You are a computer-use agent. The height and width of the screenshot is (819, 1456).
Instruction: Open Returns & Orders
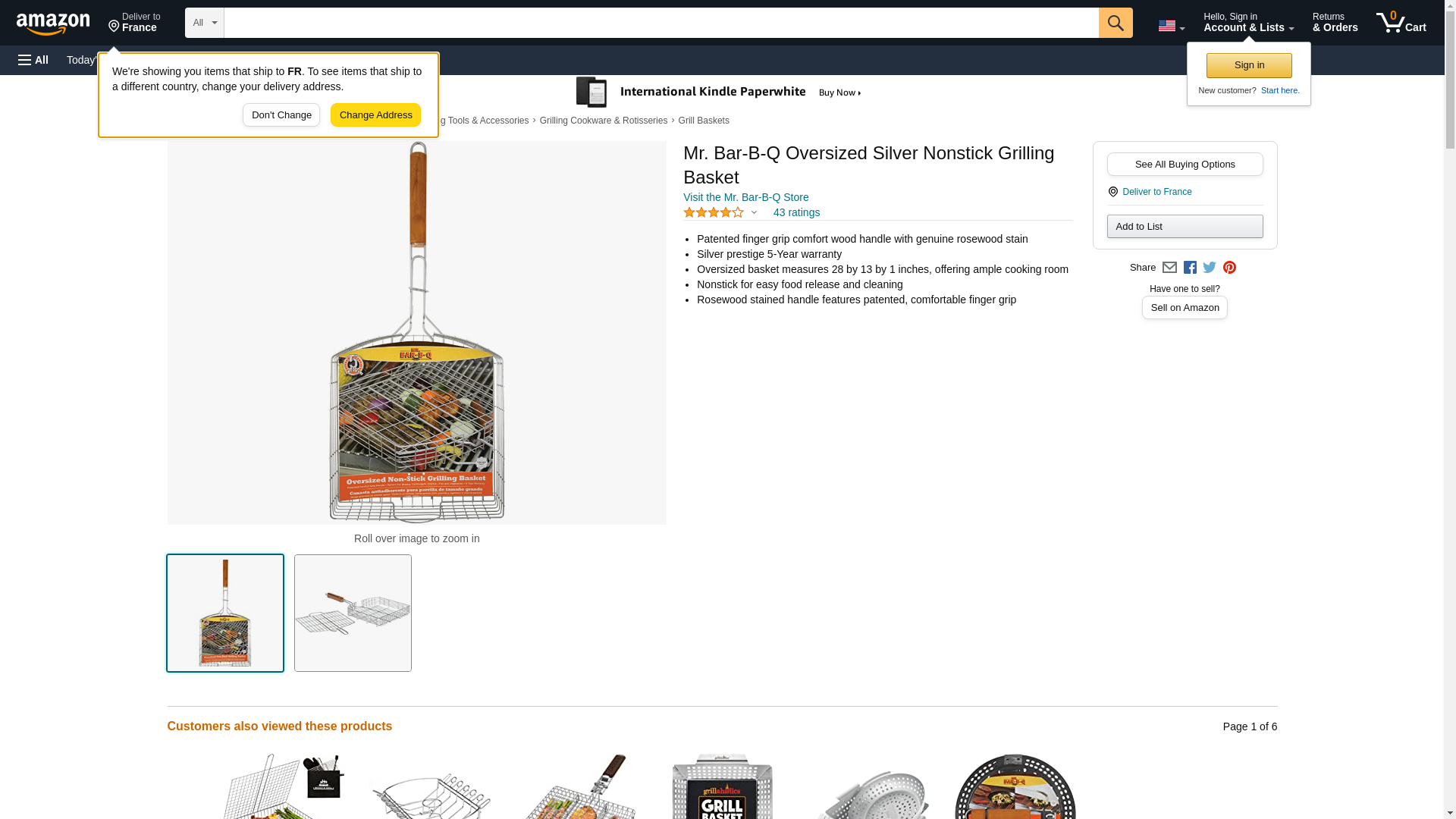point(1335,23)
